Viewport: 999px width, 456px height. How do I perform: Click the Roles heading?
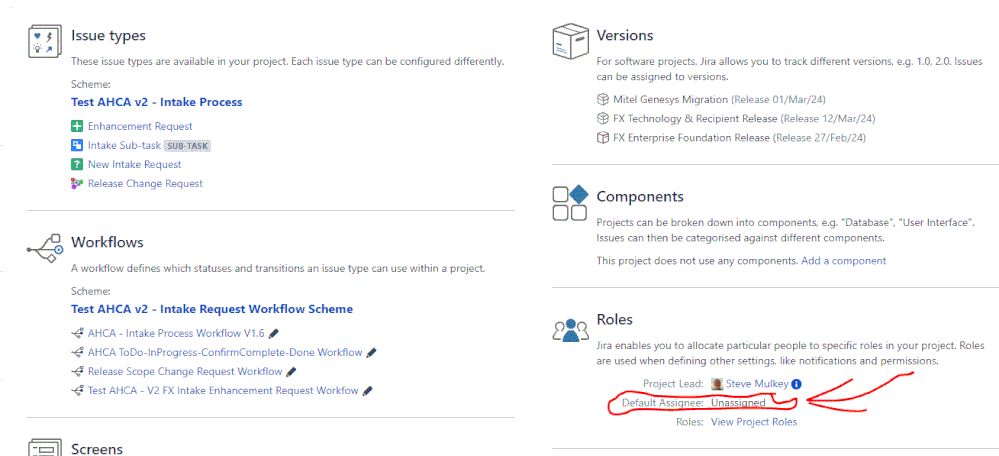614,319
